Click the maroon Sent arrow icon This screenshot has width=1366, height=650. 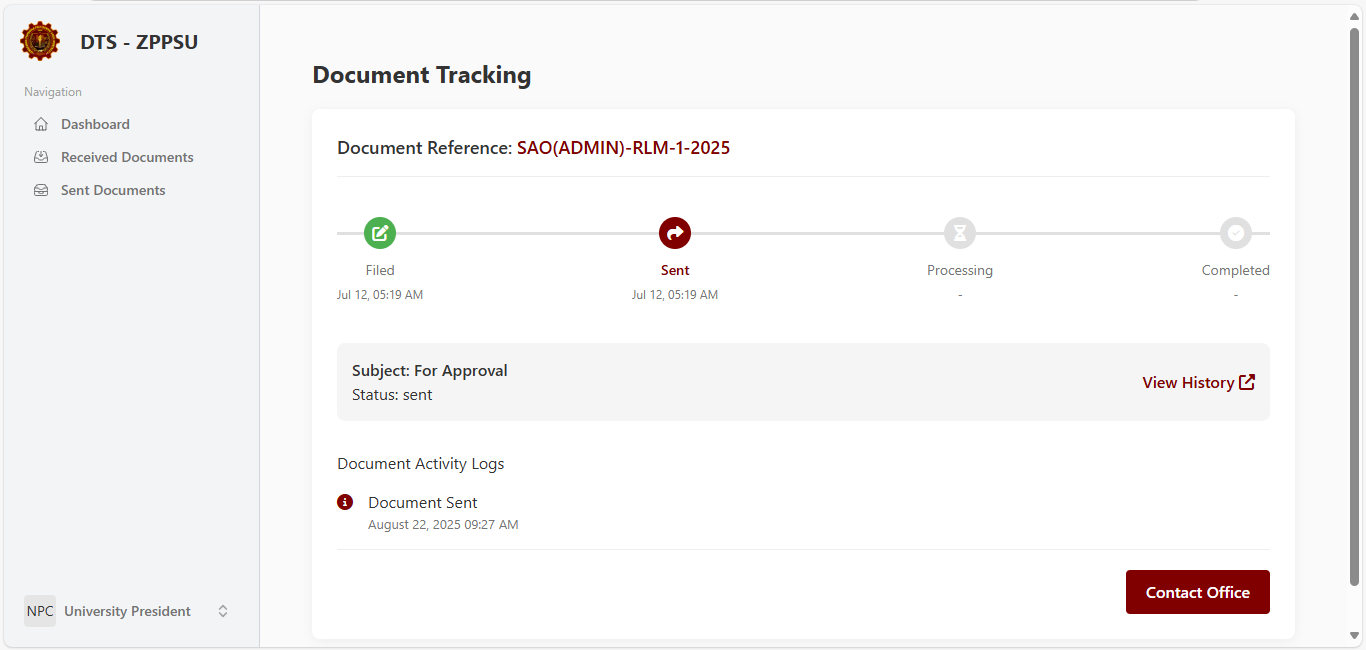675,233
